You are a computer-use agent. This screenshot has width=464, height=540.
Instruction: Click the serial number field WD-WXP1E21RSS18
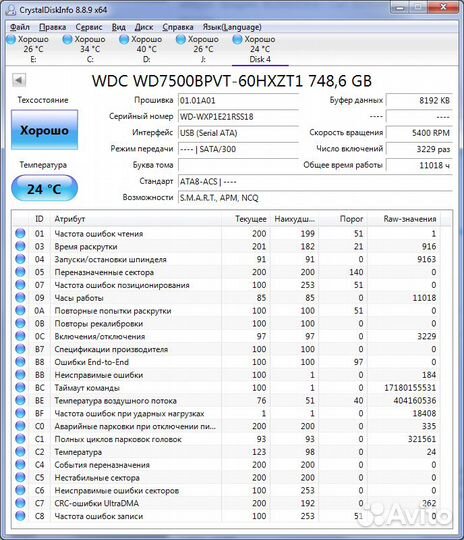click(x=238, y=117)
